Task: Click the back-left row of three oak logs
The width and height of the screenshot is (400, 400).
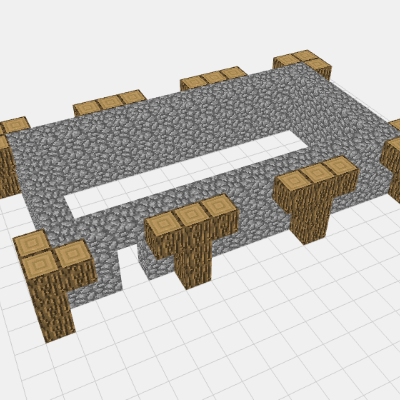Action: (109, 103)
